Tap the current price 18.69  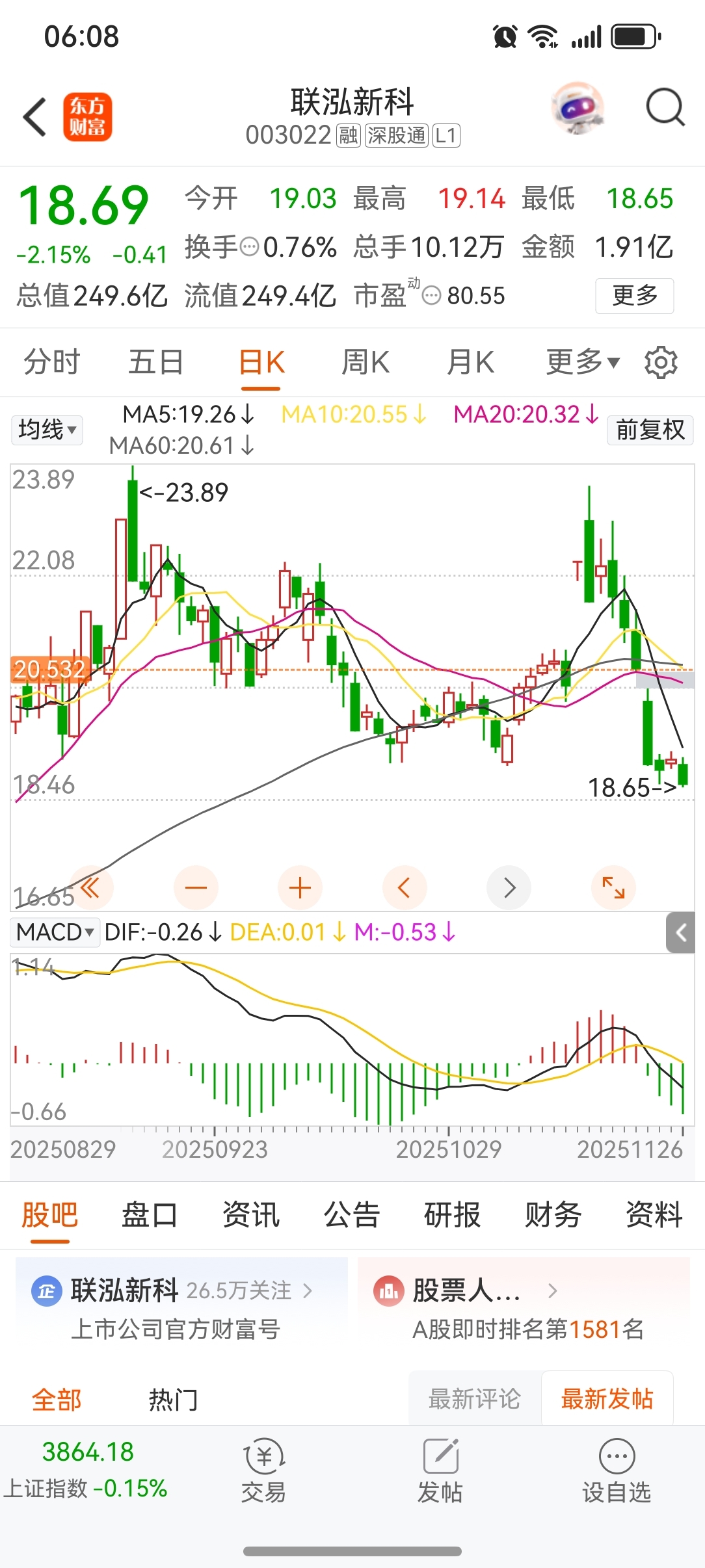(84, 205)
